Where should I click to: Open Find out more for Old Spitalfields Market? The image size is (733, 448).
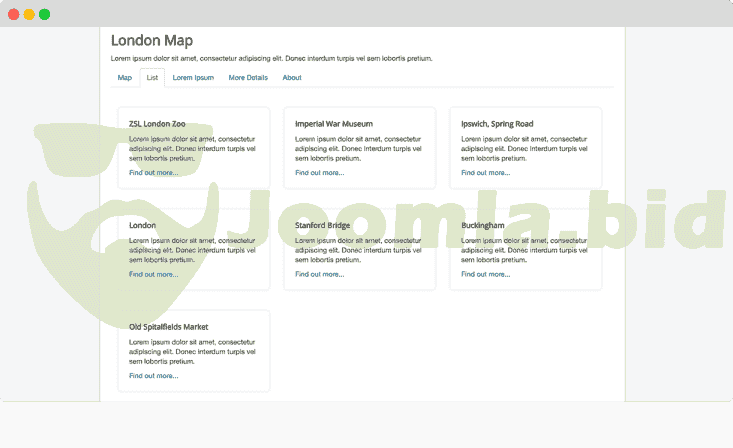point(154,376)
